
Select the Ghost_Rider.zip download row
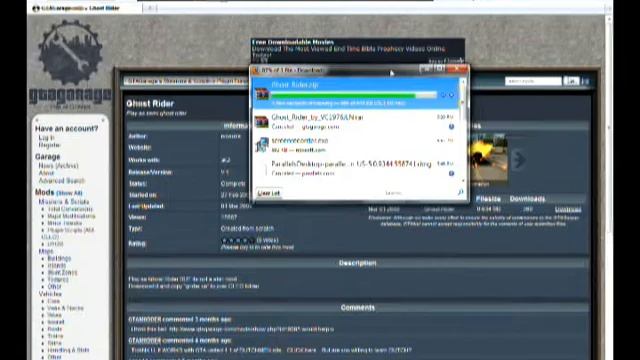click(x=356, y=93)
